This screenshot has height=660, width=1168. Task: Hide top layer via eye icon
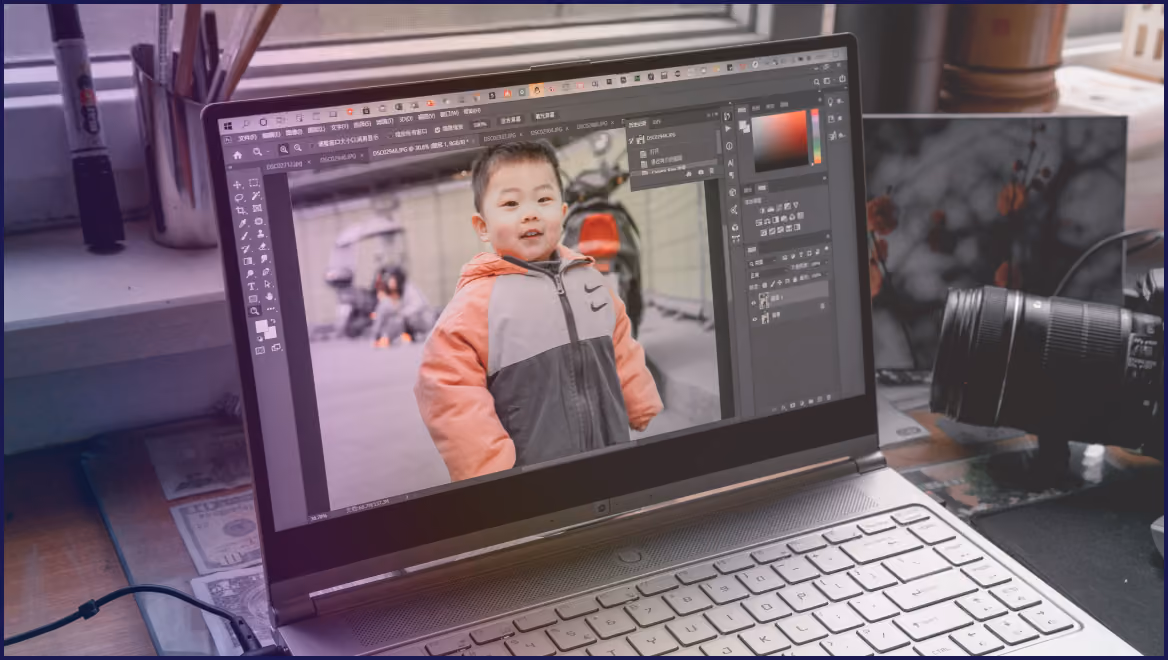tap(754, 302)
